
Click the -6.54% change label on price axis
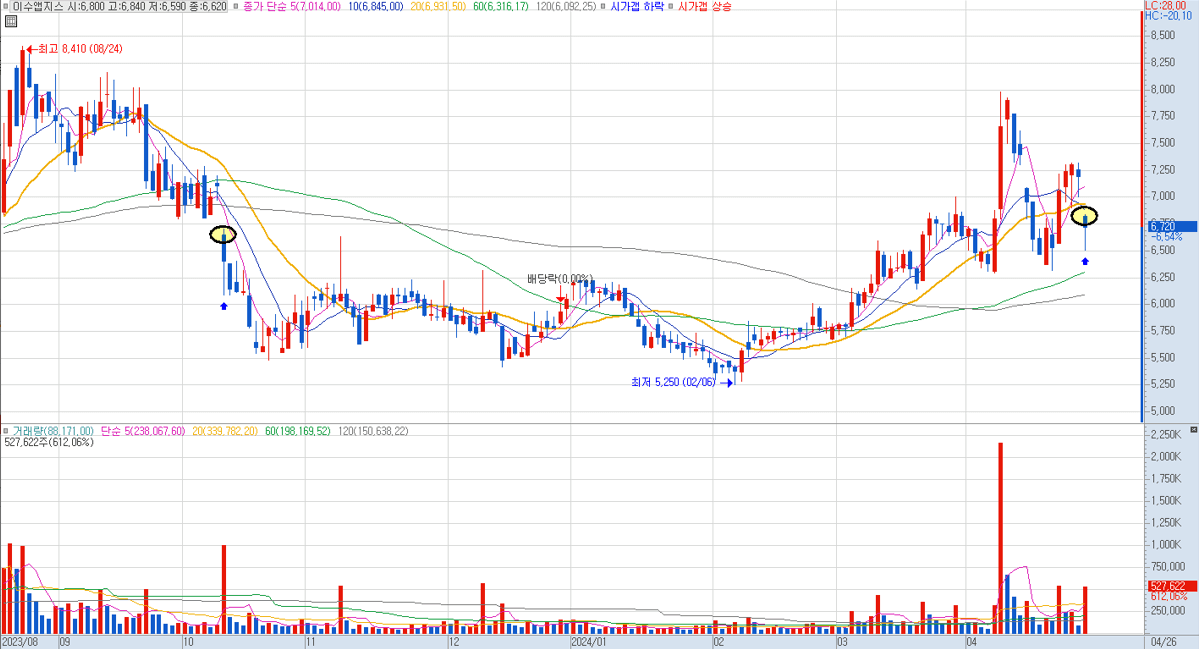tap(1167, 237)
